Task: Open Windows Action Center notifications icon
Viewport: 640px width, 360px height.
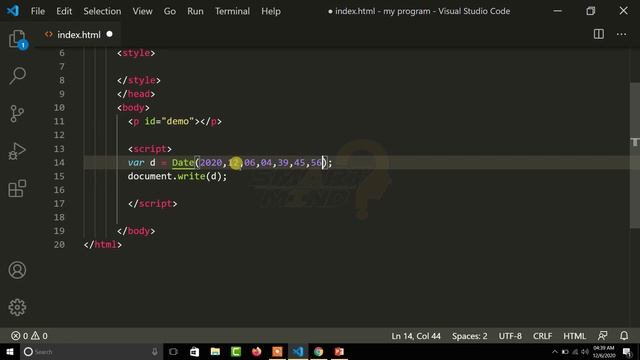Action: coord(628,352)
